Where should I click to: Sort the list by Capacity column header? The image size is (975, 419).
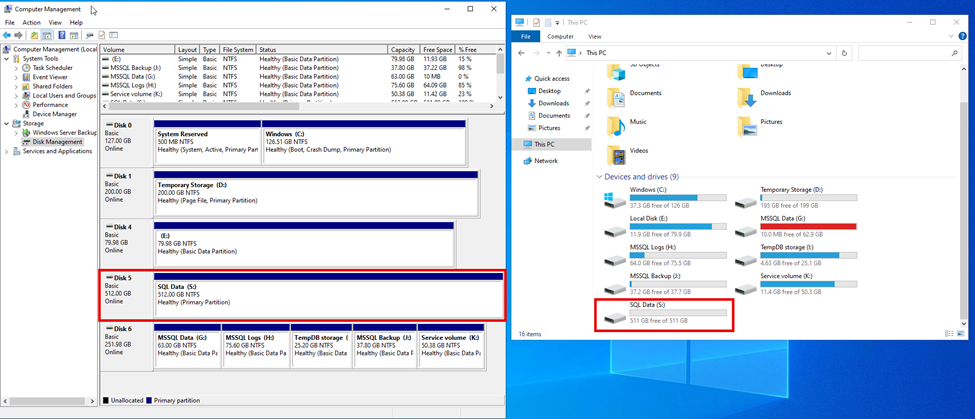click(404, 50)
